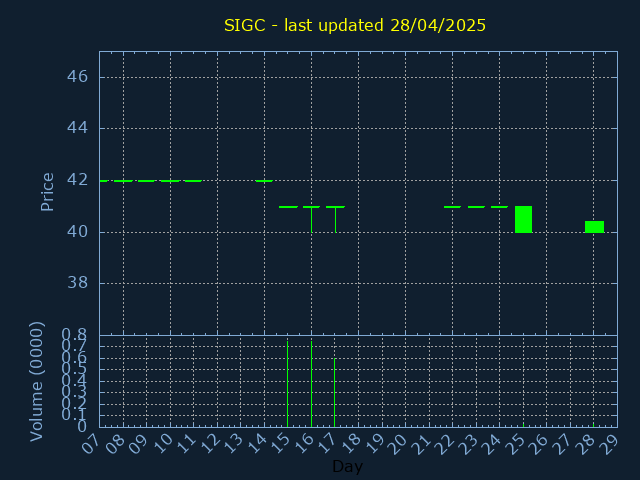Click the day tick label '26'
640x480 pixels.
(x=539, y=444)
